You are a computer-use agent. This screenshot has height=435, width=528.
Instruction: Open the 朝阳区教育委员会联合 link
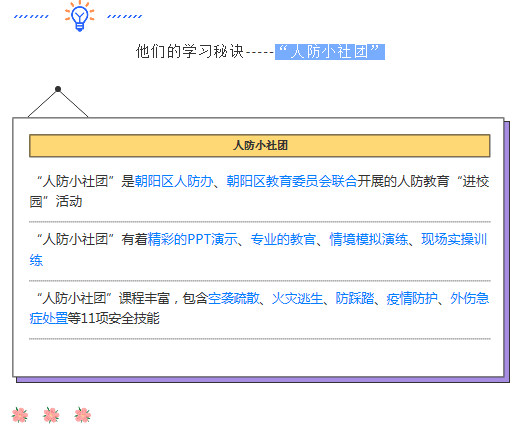(x=292, y=181)
